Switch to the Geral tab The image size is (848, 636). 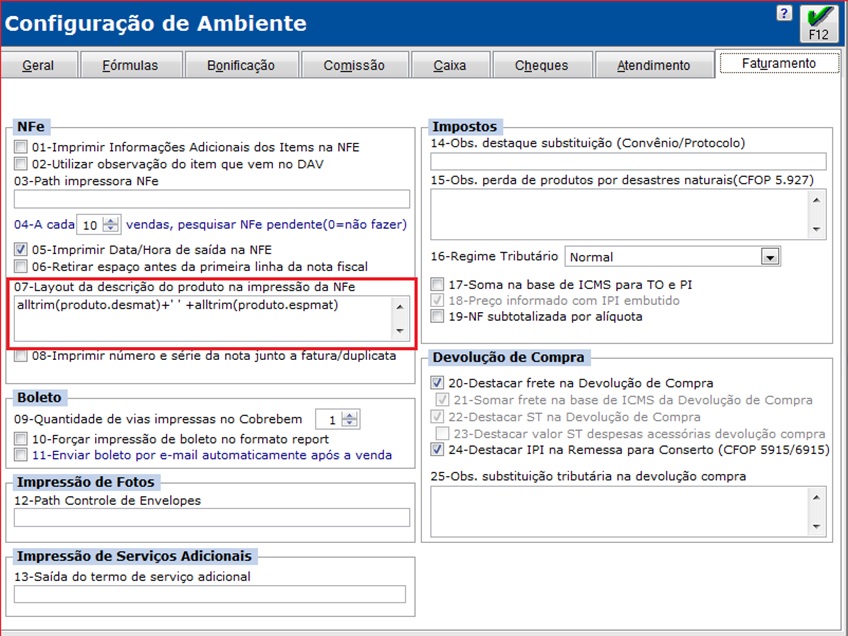[x=38, y=66]
